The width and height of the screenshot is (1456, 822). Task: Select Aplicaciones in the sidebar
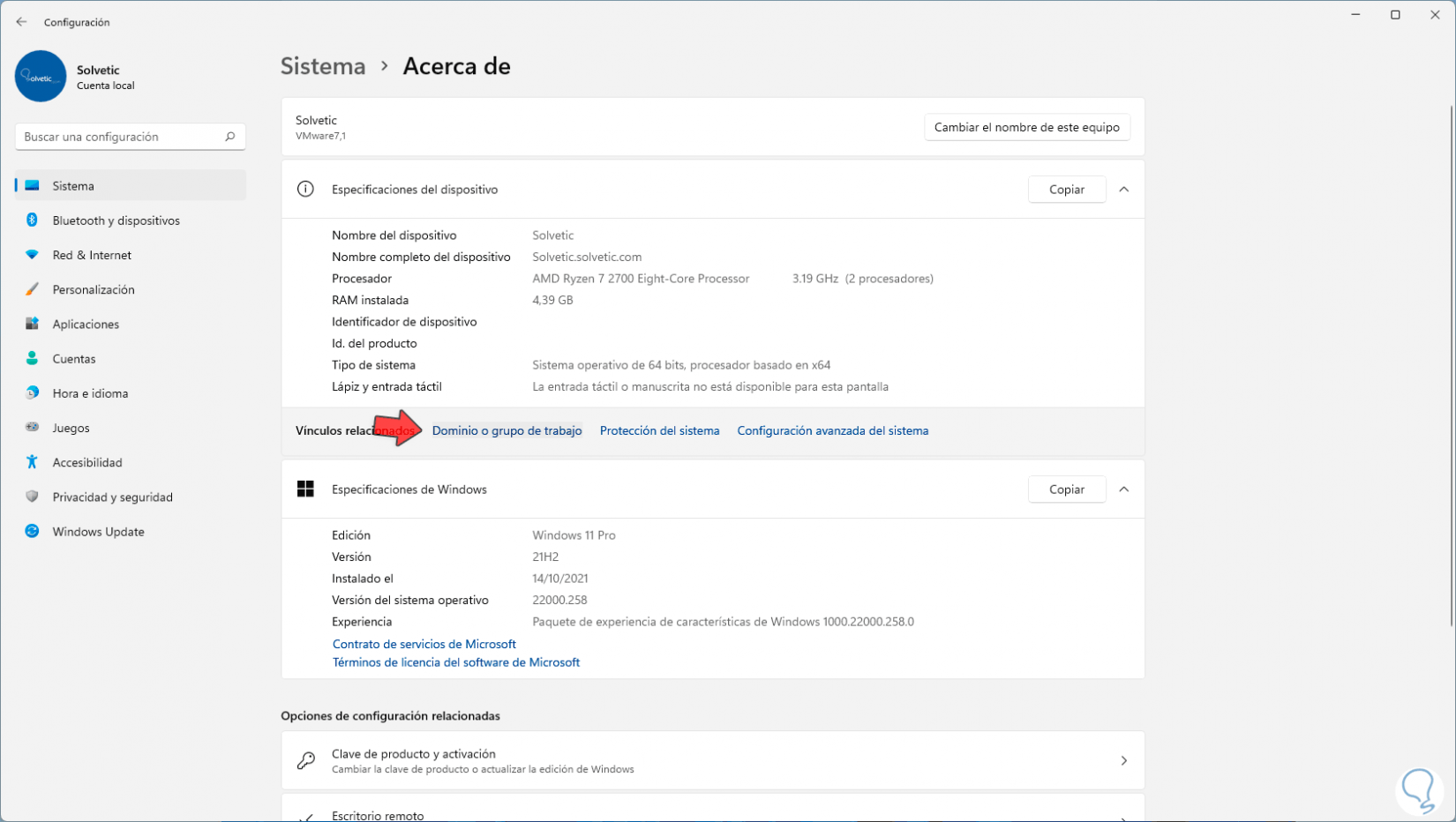(x=86, y=325)
